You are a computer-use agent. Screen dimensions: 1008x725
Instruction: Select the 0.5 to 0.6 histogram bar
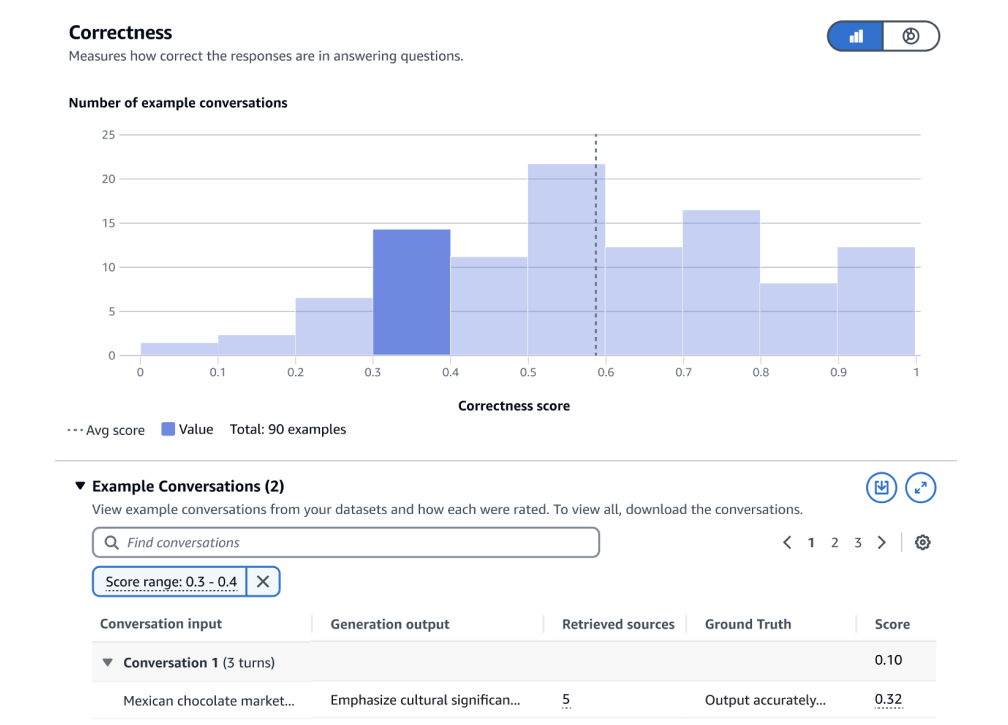566,260
